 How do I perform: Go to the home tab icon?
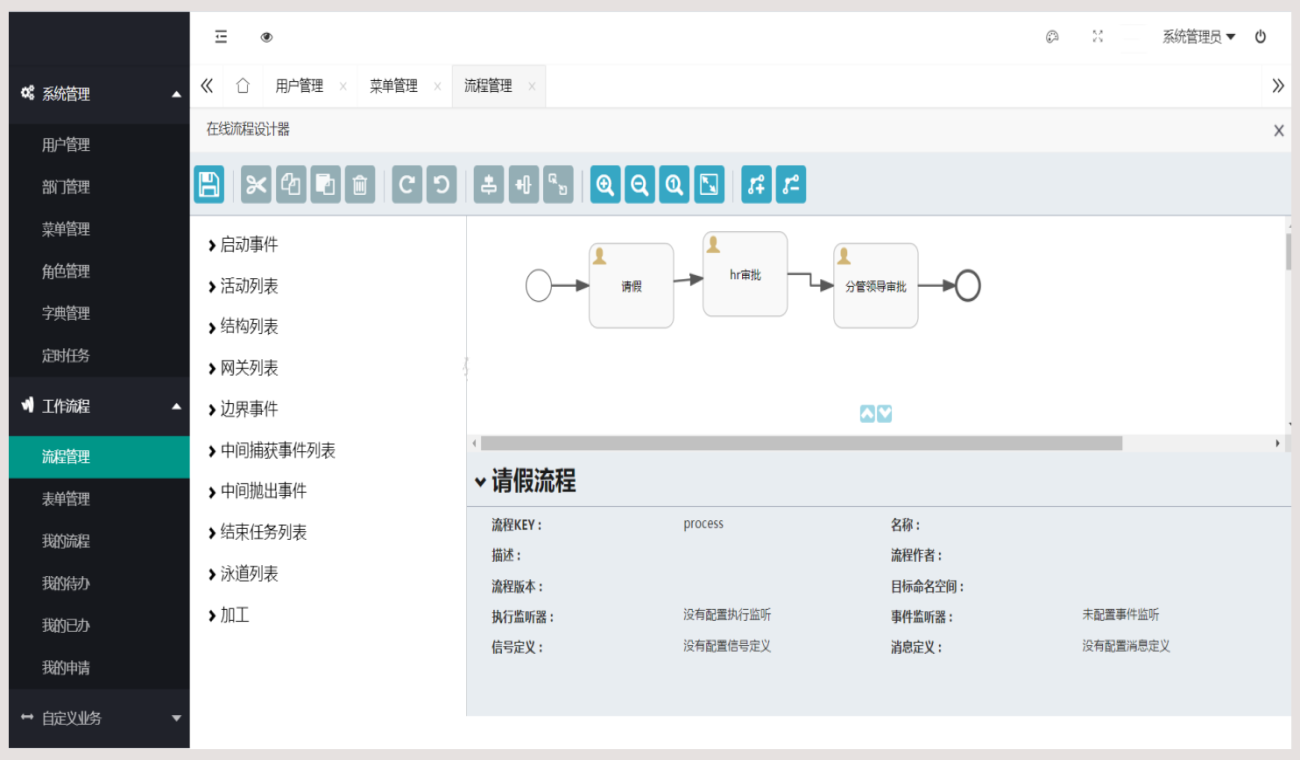[x=242, y=86]
